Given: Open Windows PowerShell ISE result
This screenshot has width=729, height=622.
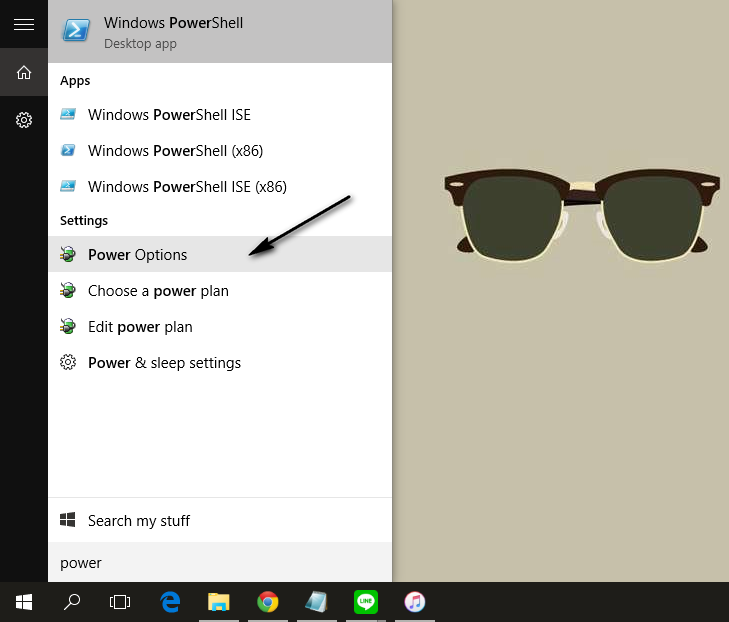Looking at the screenshot, I should (220, 114).
